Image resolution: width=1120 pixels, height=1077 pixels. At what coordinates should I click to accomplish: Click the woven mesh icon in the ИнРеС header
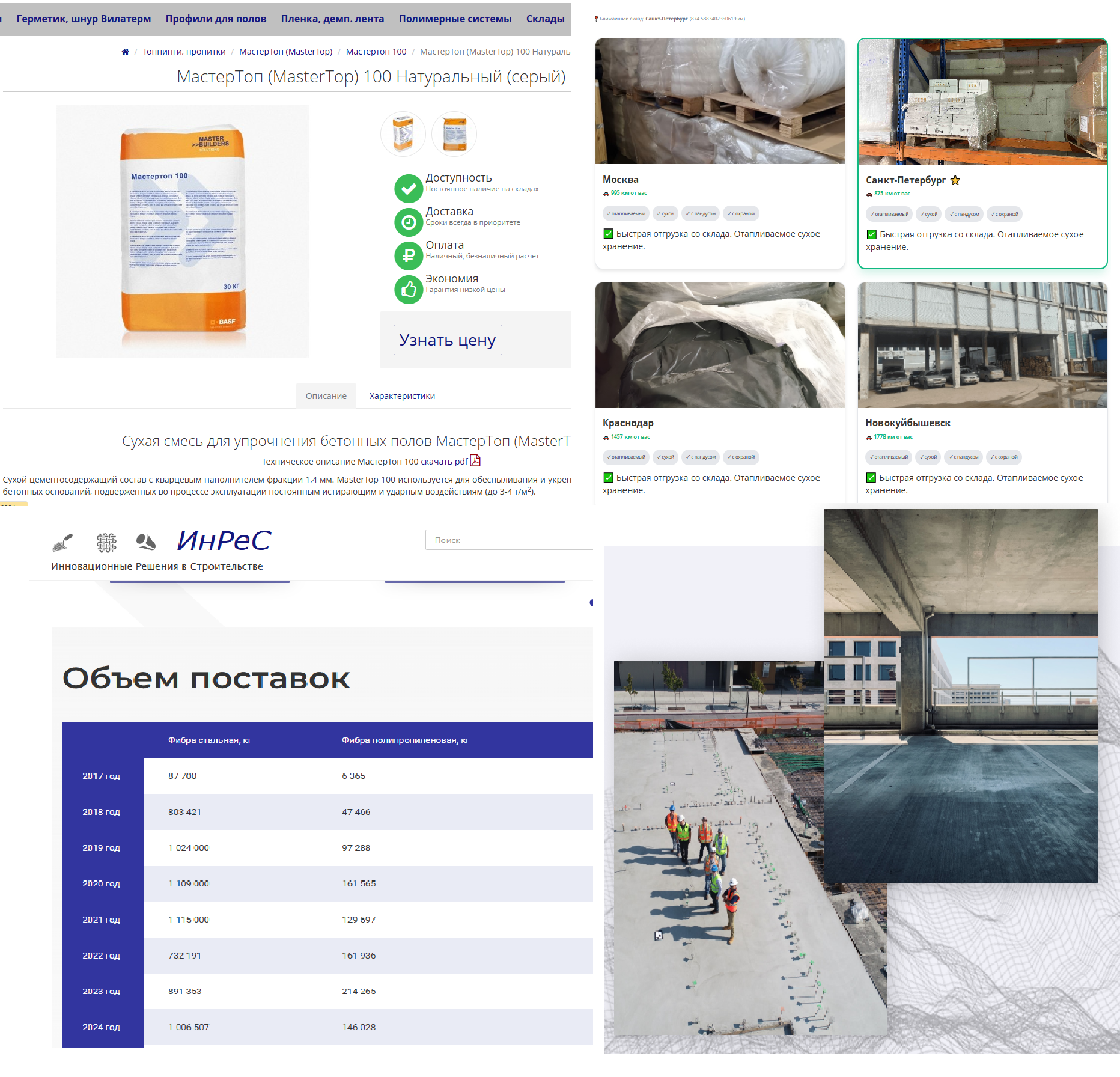pyautogui.click(x=106, y=543)
